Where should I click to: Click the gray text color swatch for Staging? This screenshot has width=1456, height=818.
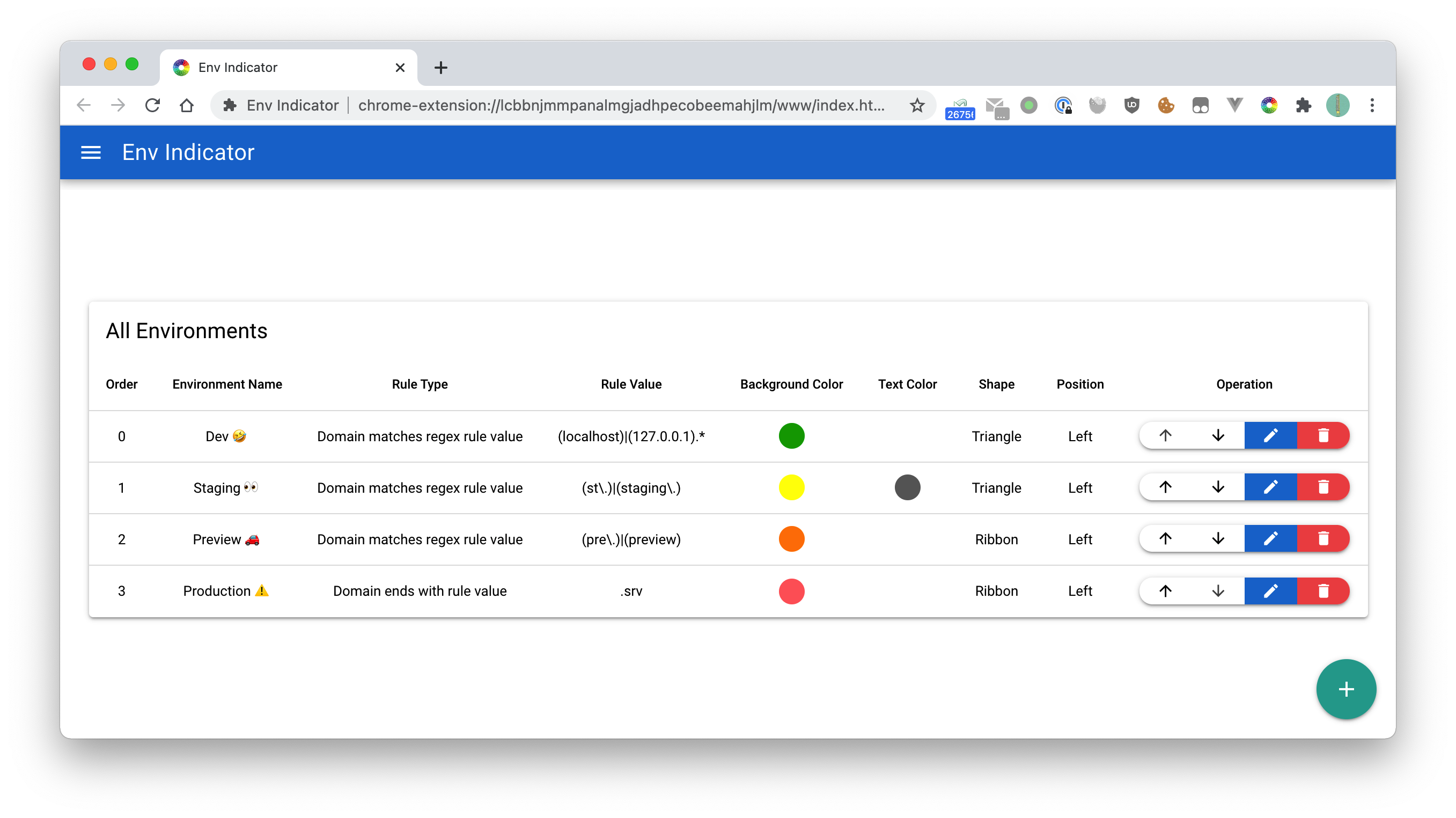906,487
